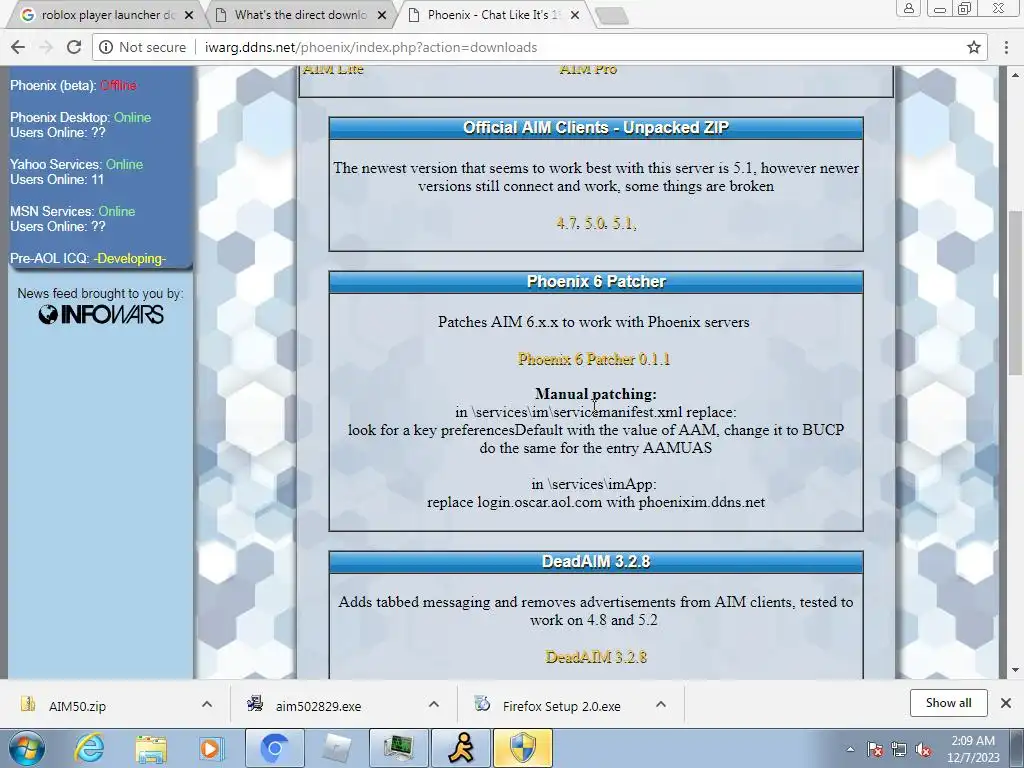Open the security shield taskbar icon
The image size is (1024, 768).
click(522, 748)
